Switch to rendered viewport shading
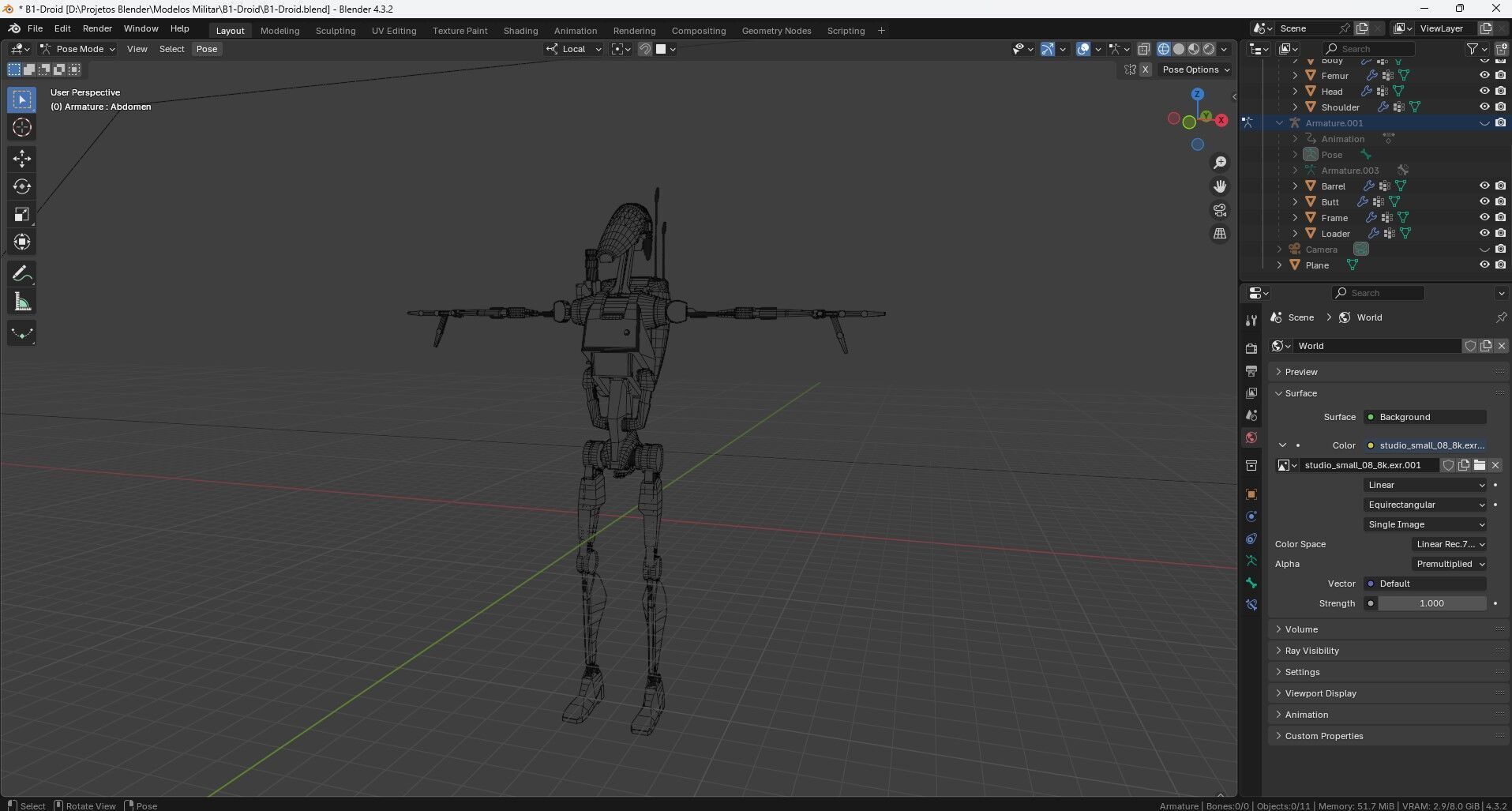This screenshot has width=1512, height=811. (x=1209, y=49)
